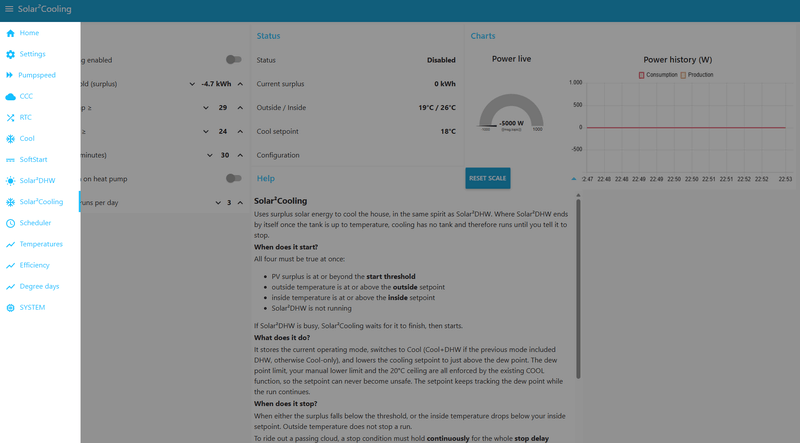Select Degree days menu entry
Image resolution: width=800 pixels, height=443 pixels.
pos(40,286)
